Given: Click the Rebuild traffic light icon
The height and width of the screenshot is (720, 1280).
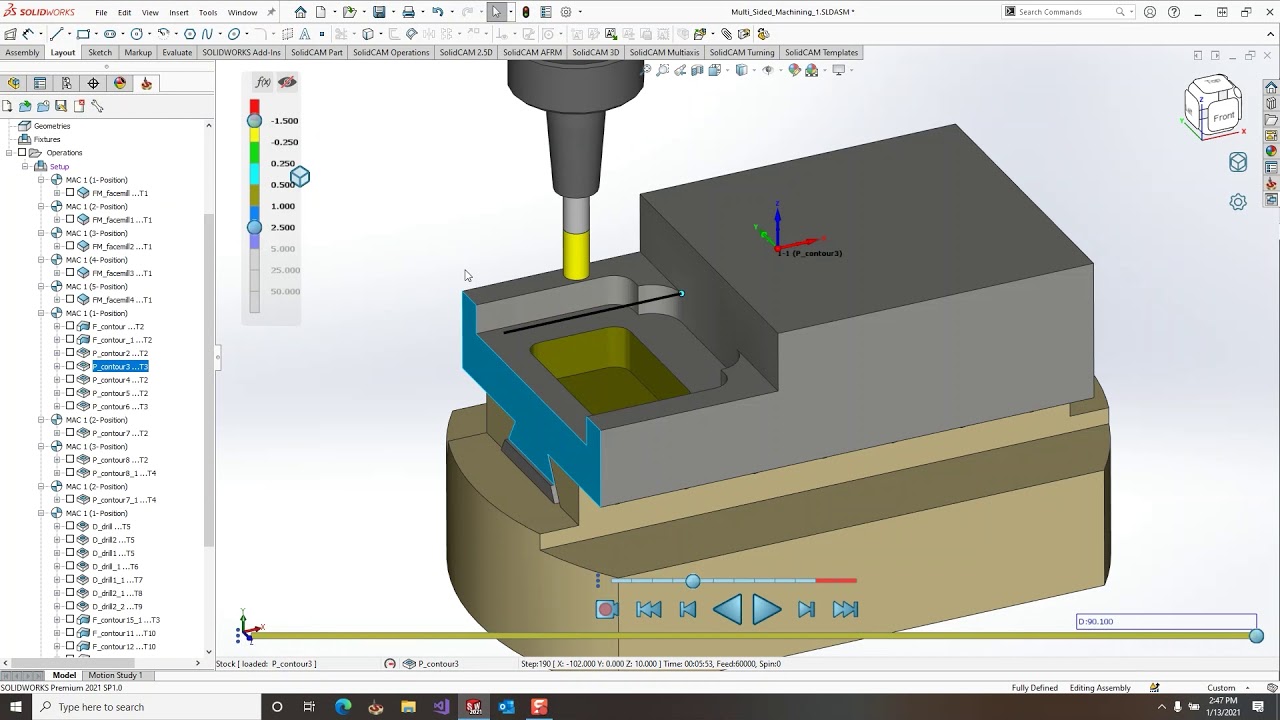Looking at the screenshot, I should click(x=526, y=12).
